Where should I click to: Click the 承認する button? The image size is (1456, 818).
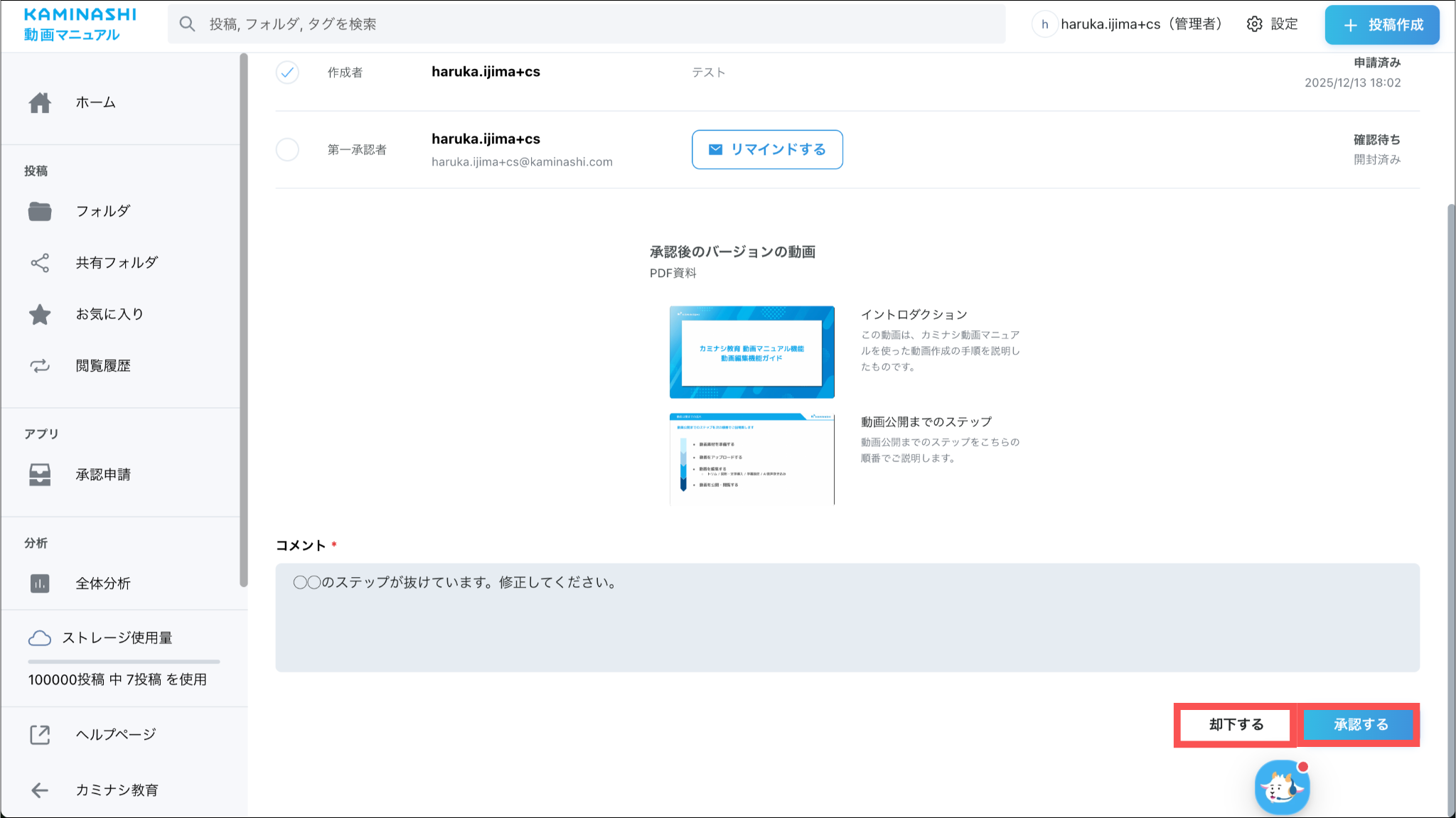tap(1360, 725)
